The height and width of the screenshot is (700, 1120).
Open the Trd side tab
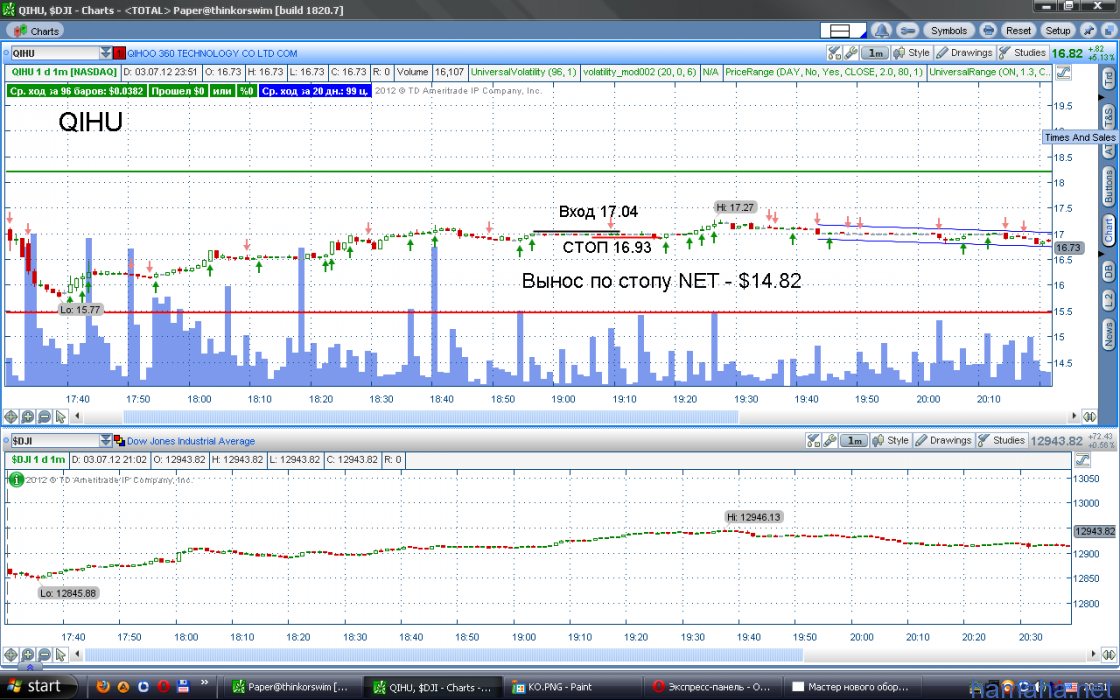click(1109, 78)
